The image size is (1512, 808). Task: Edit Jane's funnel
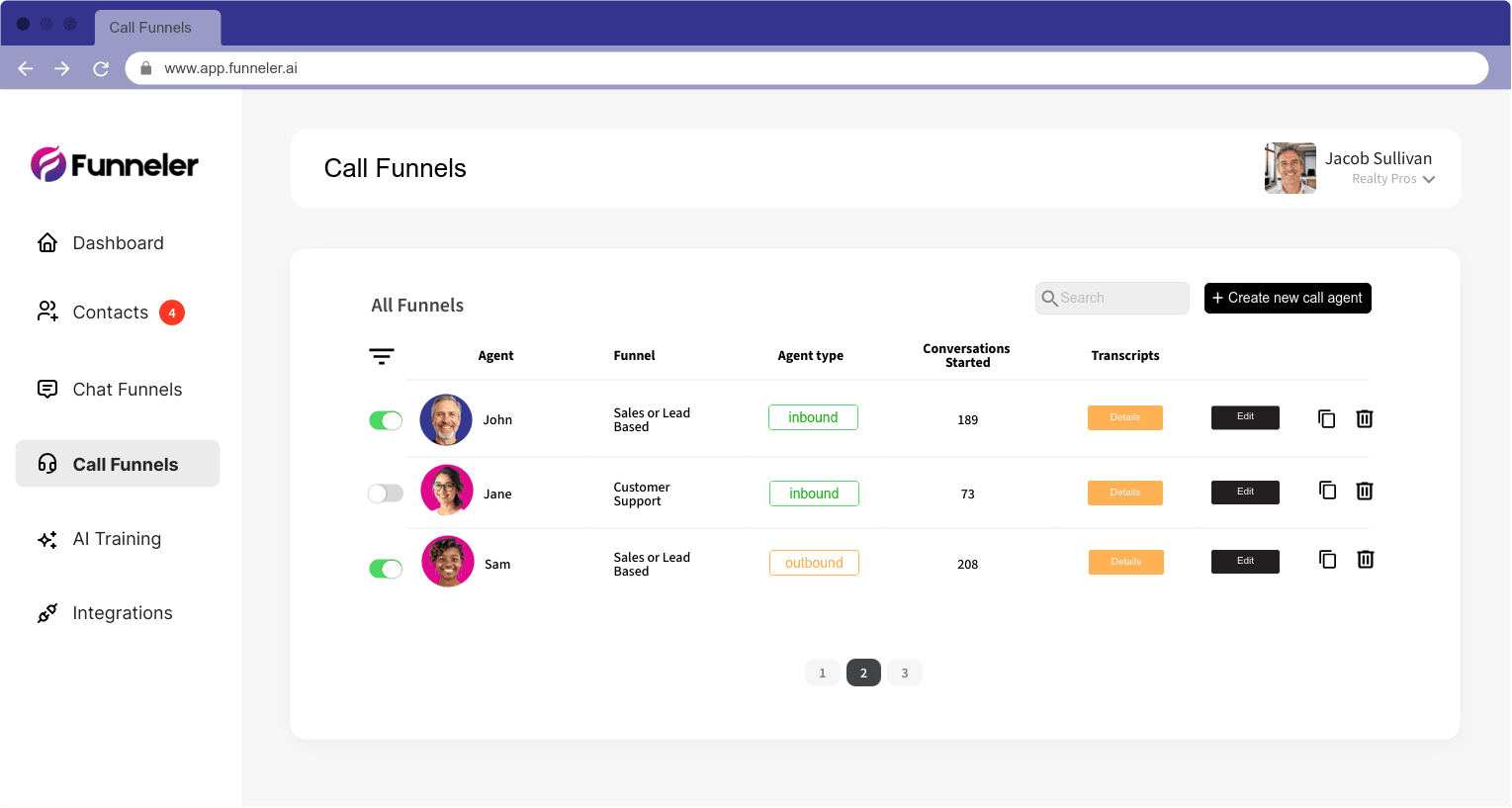[1245, 493]
